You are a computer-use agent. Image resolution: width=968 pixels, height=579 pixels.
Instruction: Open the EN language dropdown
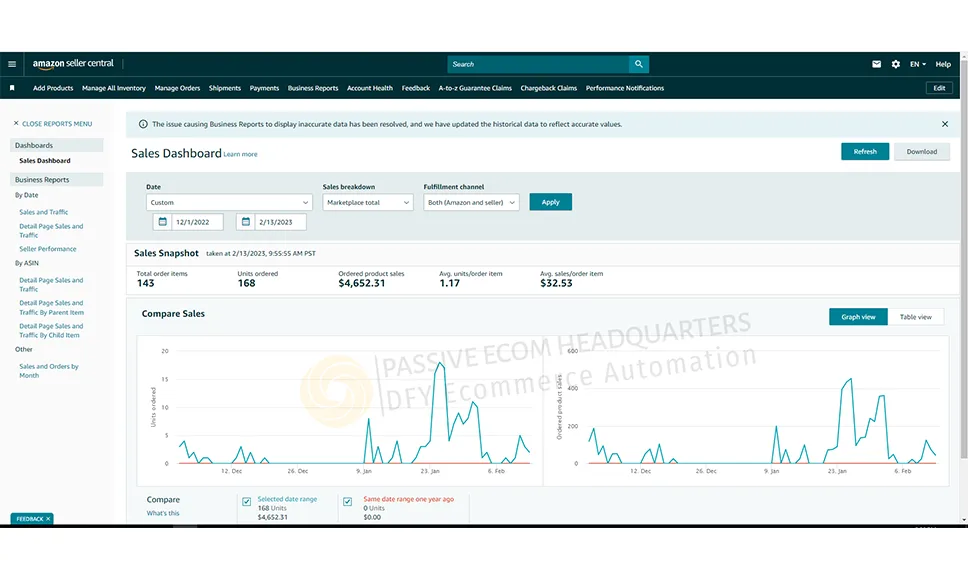coord(917,64)
